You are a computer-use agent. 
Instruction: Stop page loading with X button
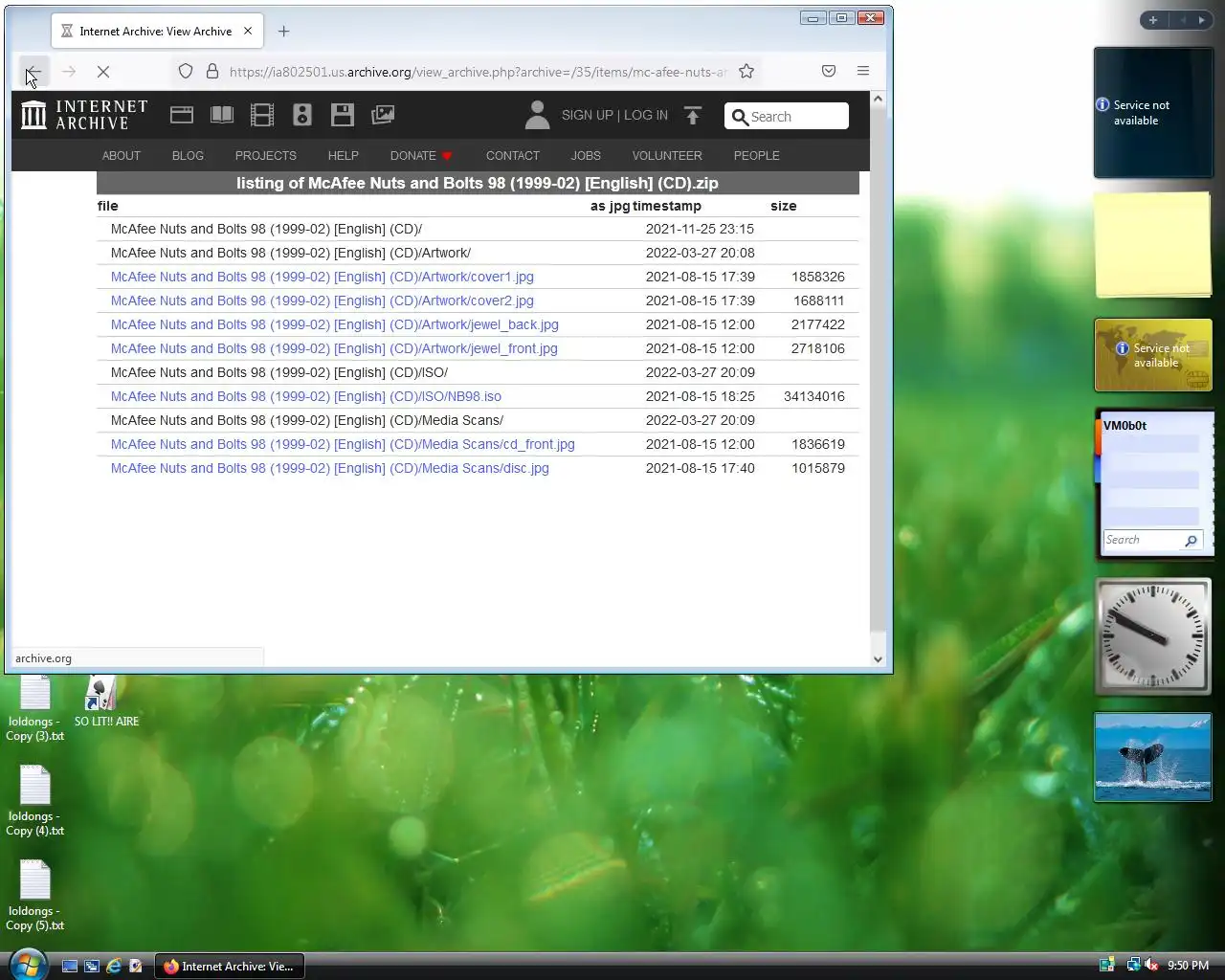click(103, 72)
